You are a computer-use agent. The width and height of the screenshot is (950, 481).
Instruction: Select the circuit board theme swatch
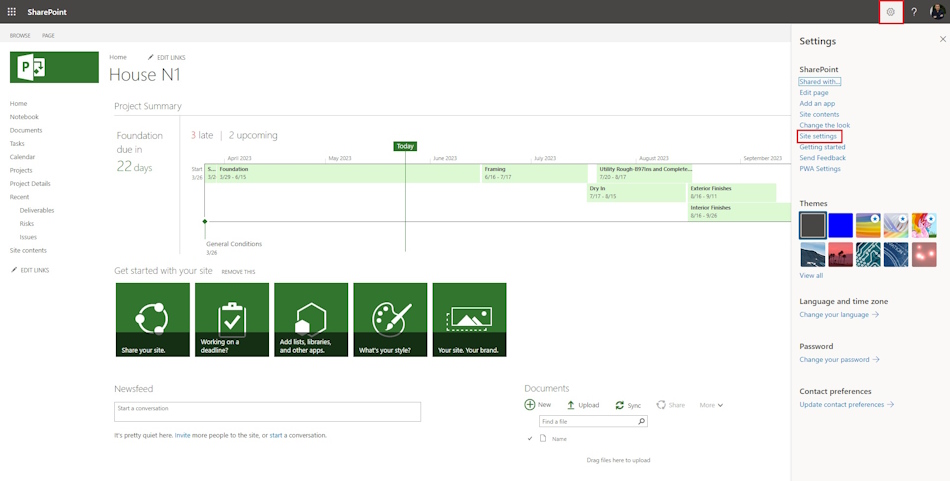(x=868, y=254)
